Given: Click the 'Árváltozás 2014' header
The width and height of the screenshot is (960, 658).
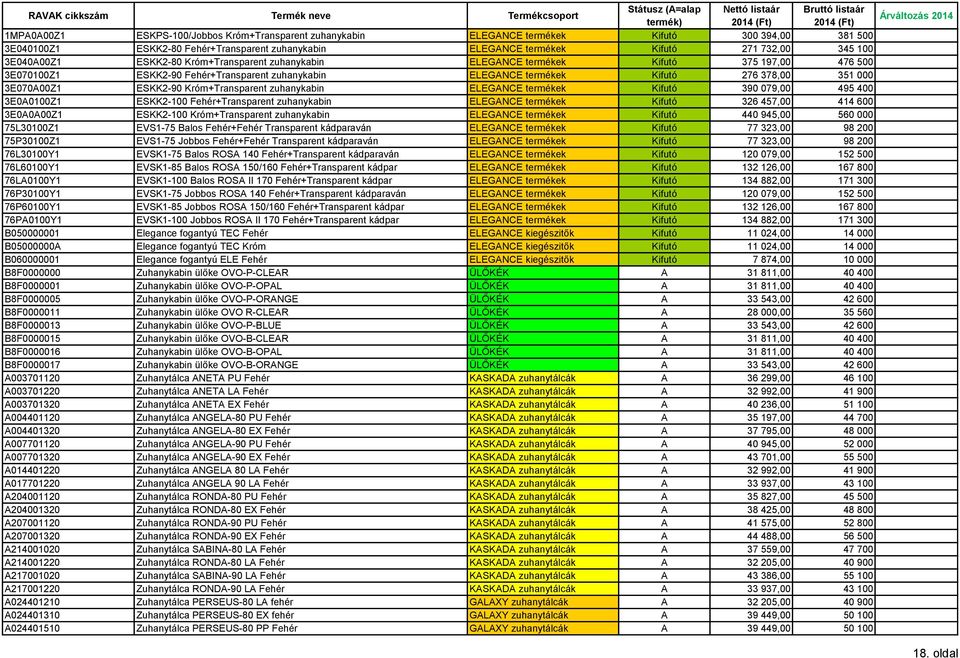Looking at the screenshot, I should click(x=916, y=16).
